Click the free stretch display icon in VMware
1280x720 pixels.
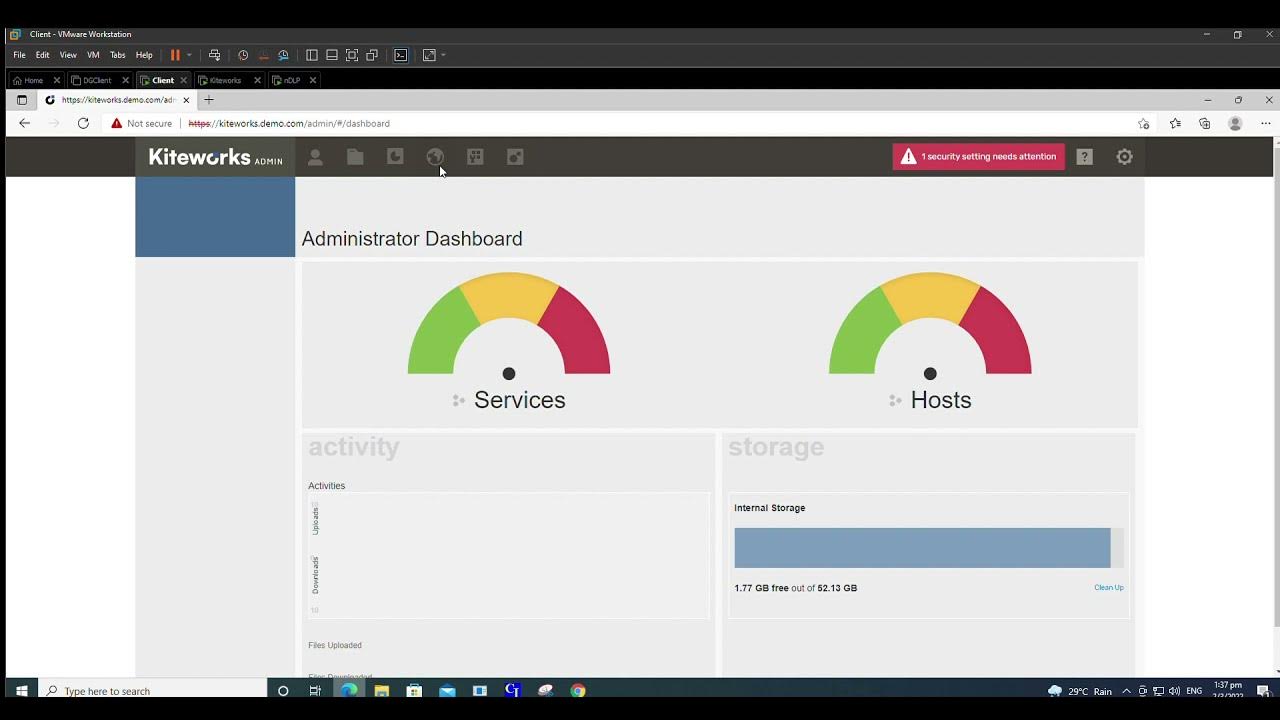[429, 55]
